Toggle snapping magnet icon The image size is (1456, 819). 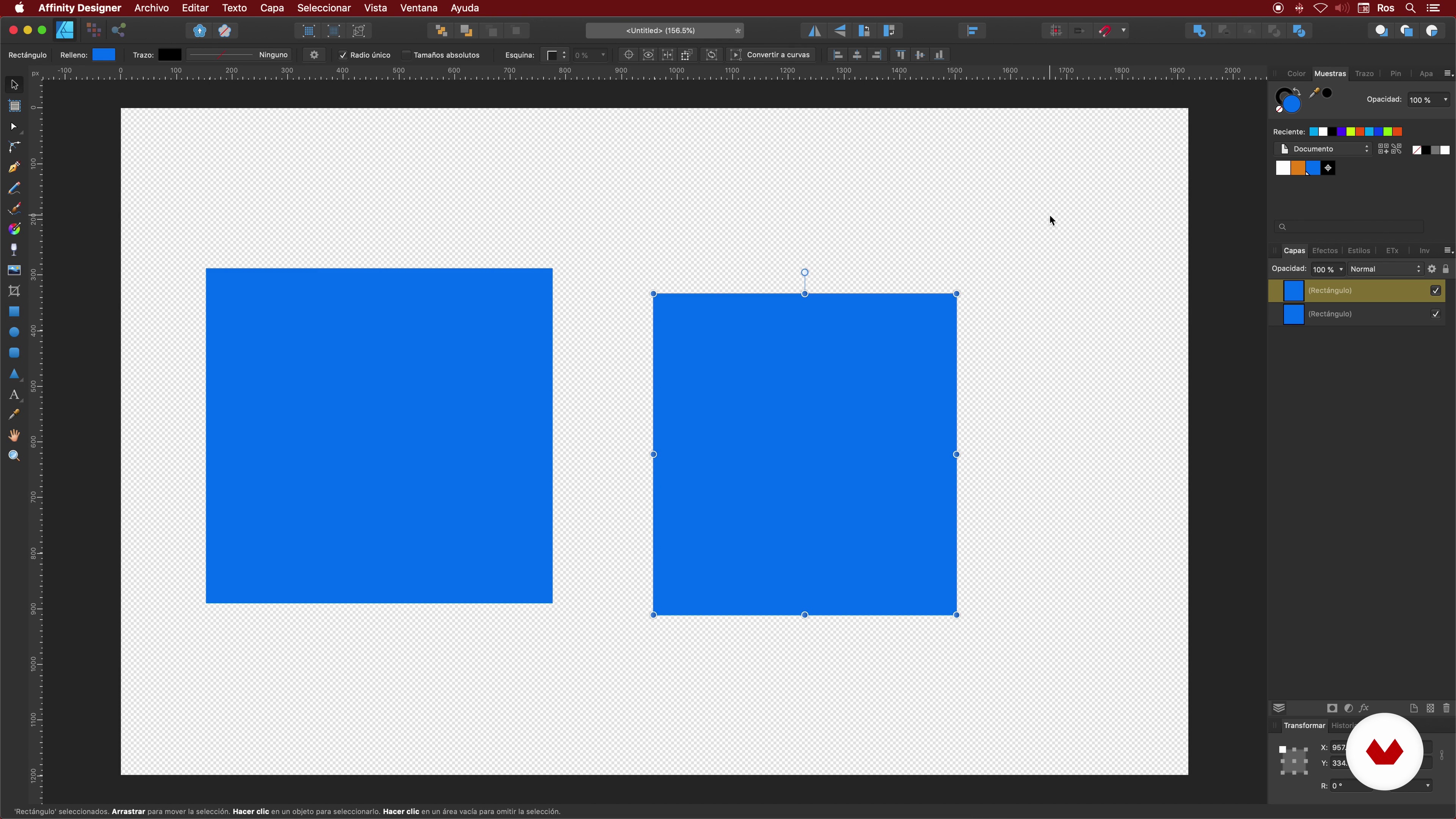[x=1105, y=30]
